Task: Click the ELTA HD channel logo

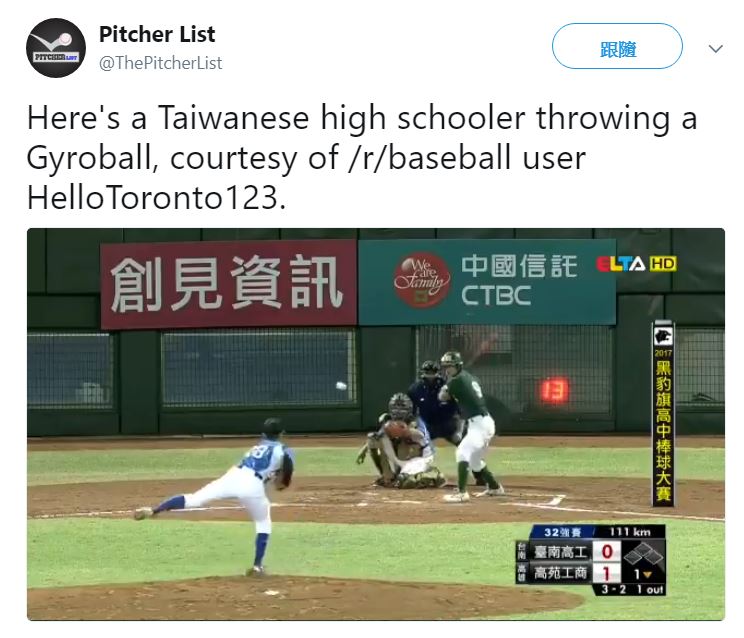Action: pos(636,264)
